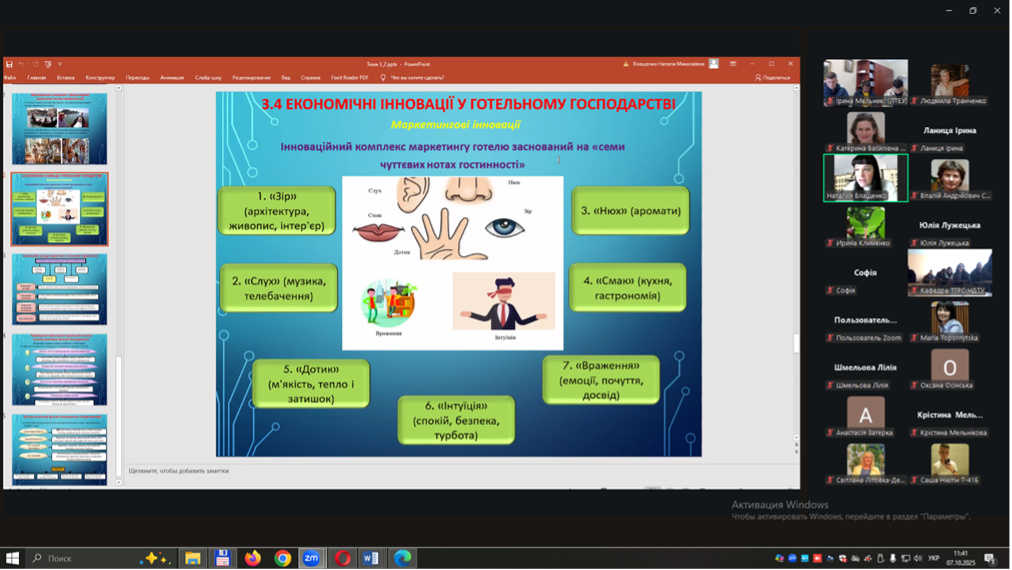
Task: Open the Файл menu
Action: click(x=10, y=77)
